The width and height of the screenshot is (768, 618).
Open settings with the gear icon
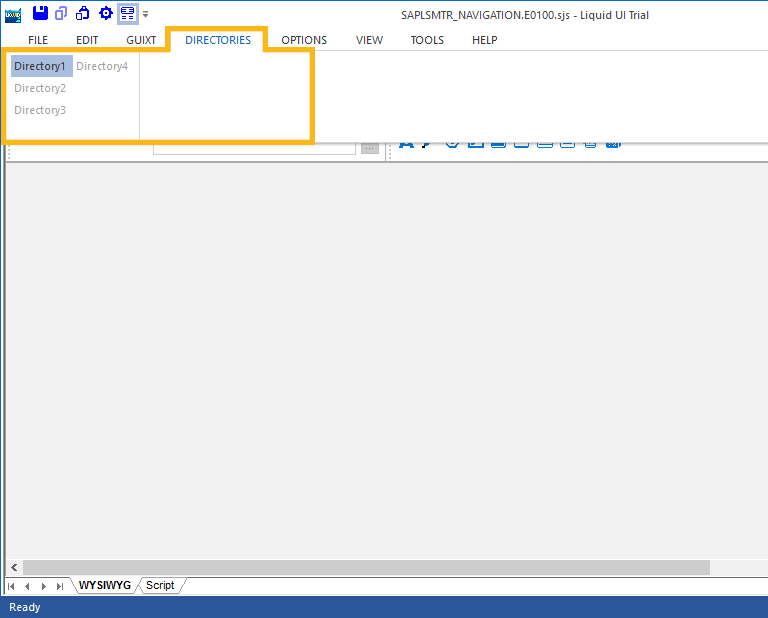point(105,13)
